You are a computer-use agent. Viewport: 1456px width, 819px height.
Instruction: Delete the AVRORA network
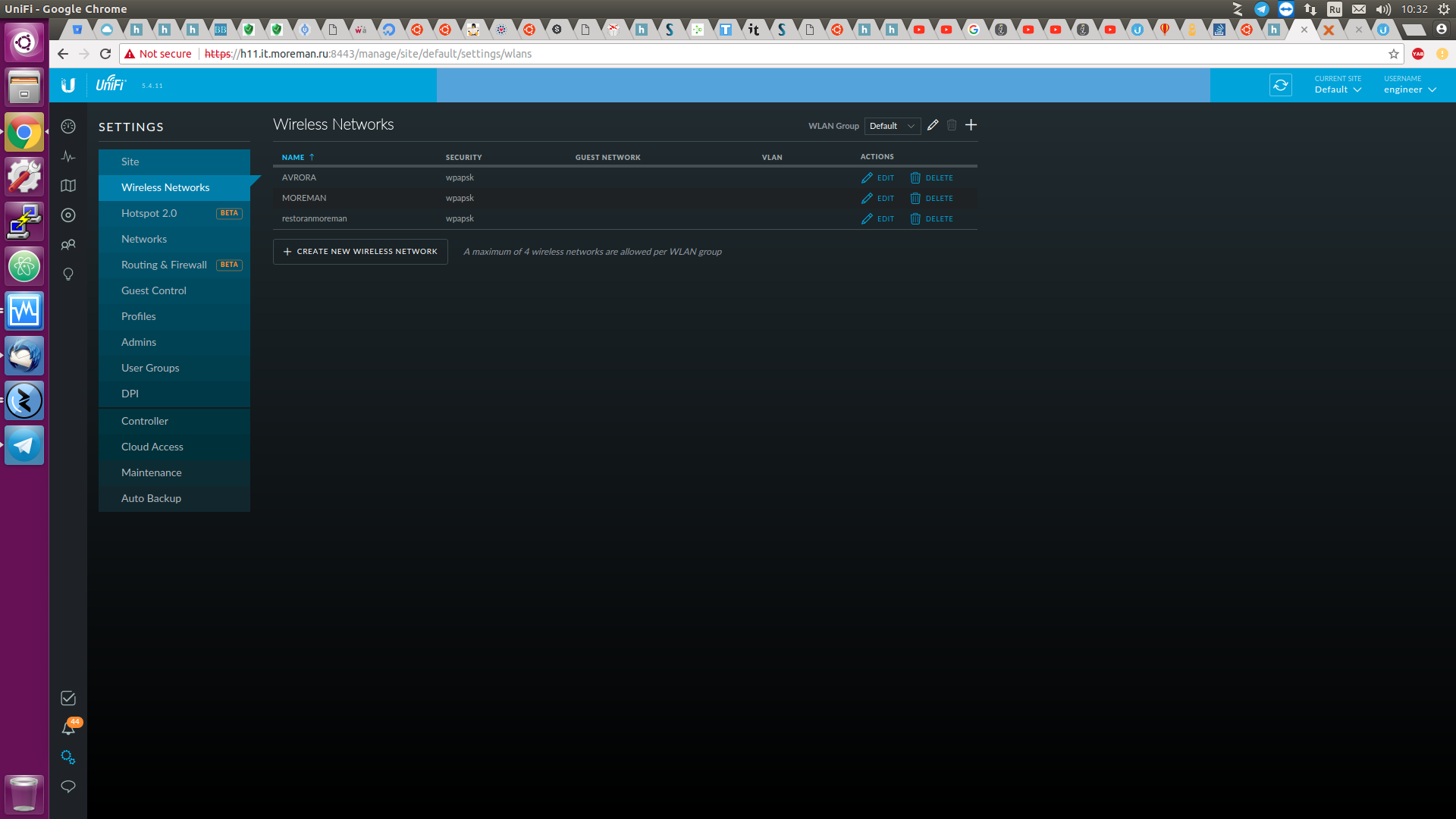[931, 177]
